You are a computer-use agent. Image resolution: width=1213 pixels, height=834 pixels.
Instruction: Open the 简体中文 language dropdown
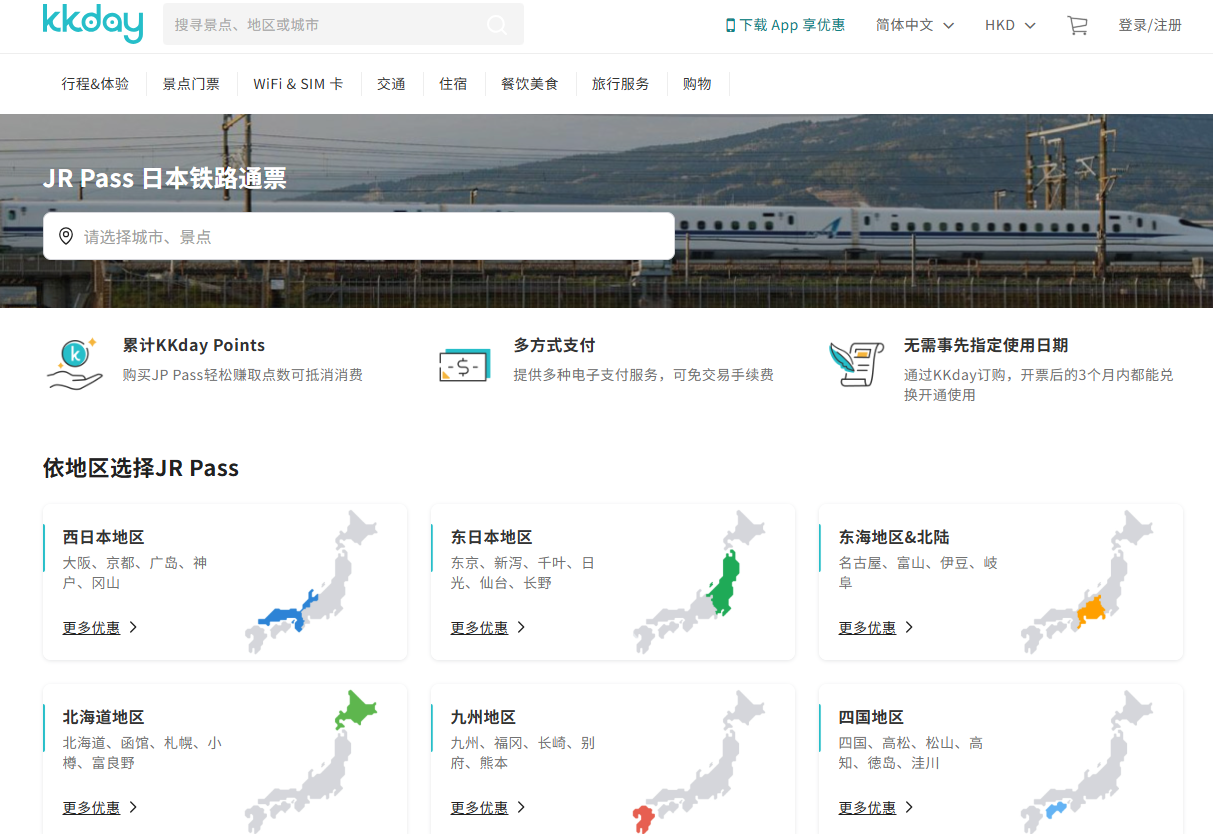(x=914, y=25)
